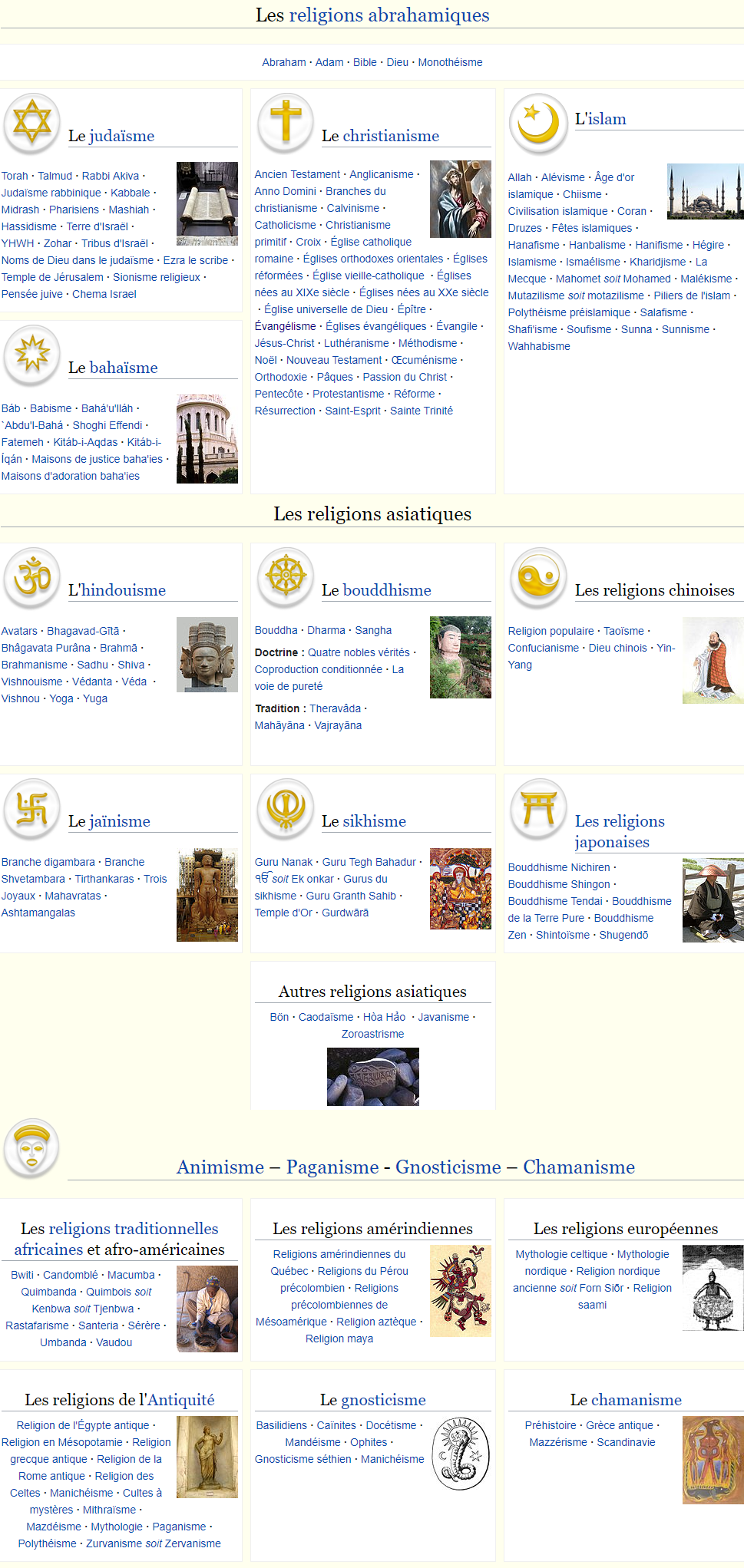
Task: Click the nine-pointed star bahaism icon
Action: (31, 355)
